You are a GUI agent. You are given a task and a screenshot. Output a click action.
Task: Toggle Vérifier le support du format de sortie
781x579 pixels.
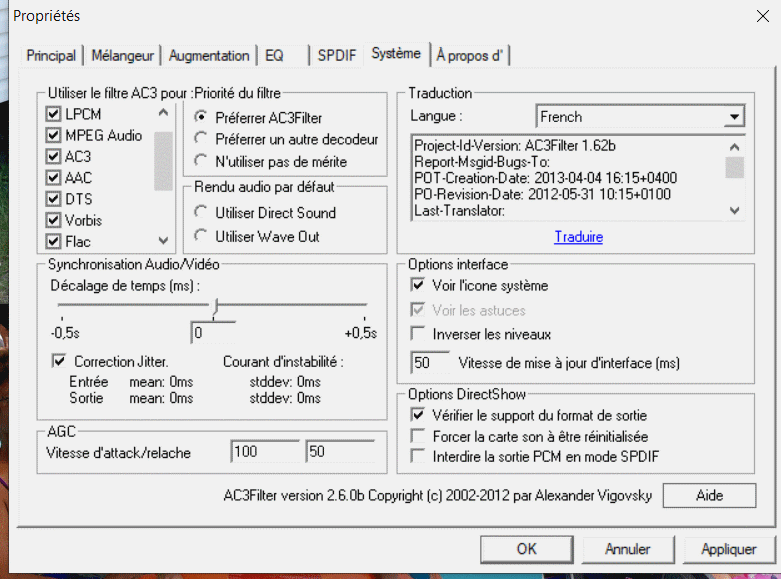(x=418, y=415)
